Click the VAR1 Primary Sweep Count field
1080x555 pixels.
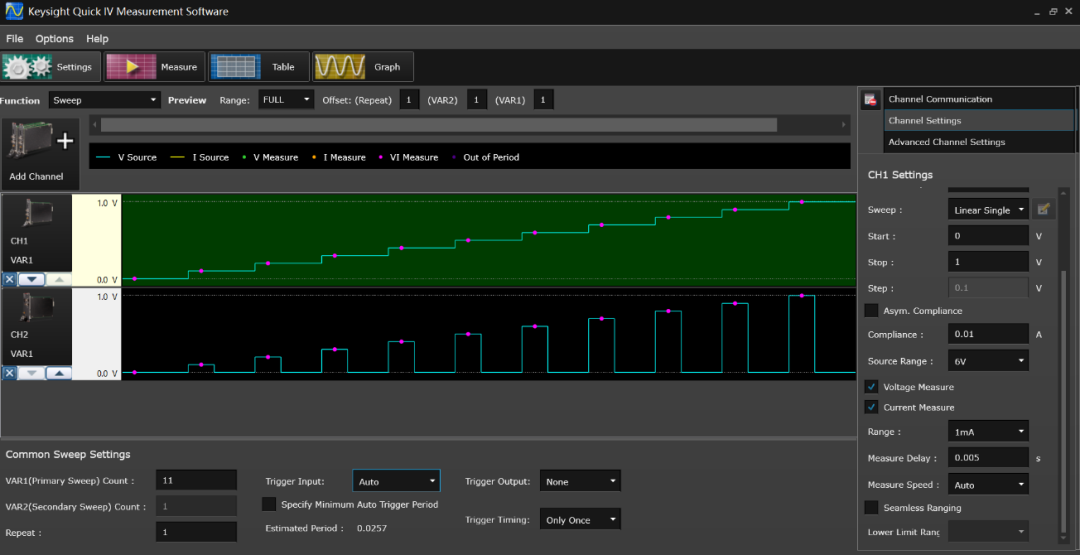196,481
